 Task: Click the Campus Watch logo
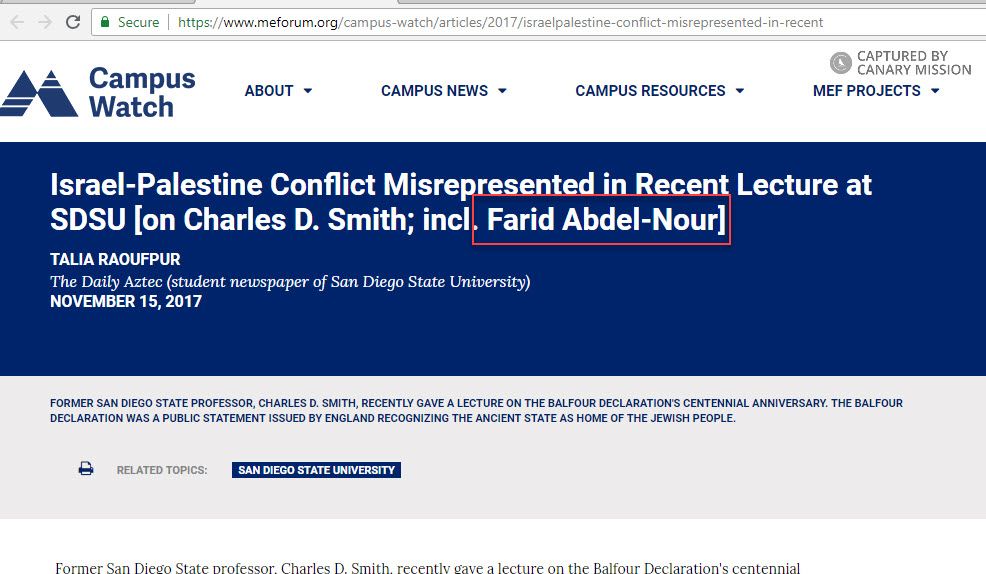98,93
